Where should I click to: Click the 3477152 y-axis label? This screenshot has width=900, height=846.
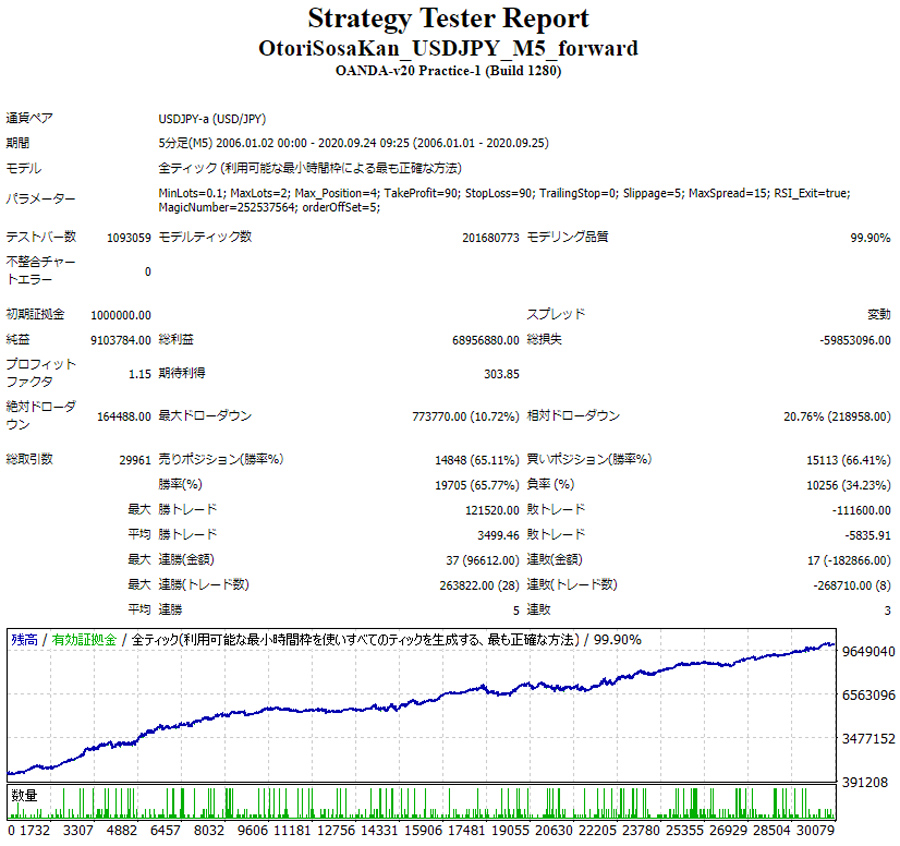coord(868,739)
